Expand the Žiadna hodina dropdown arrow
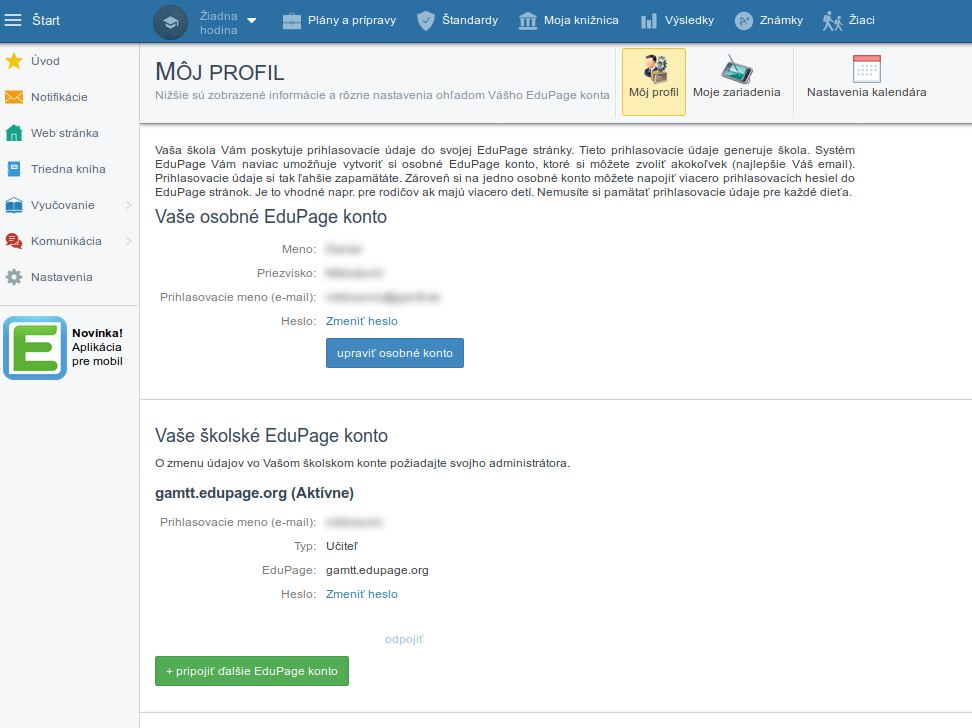 252,20
